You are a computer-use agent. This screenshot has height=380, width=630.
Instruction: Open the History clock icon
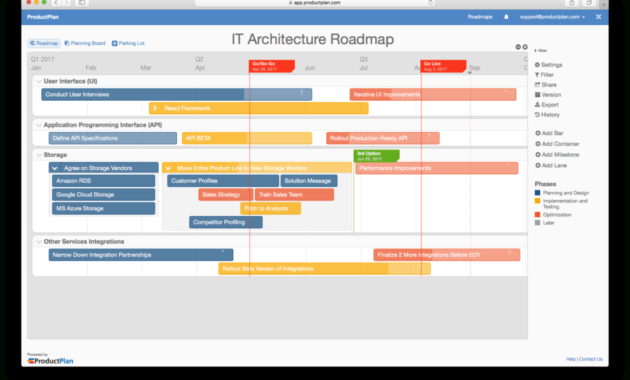click(537, 114)
